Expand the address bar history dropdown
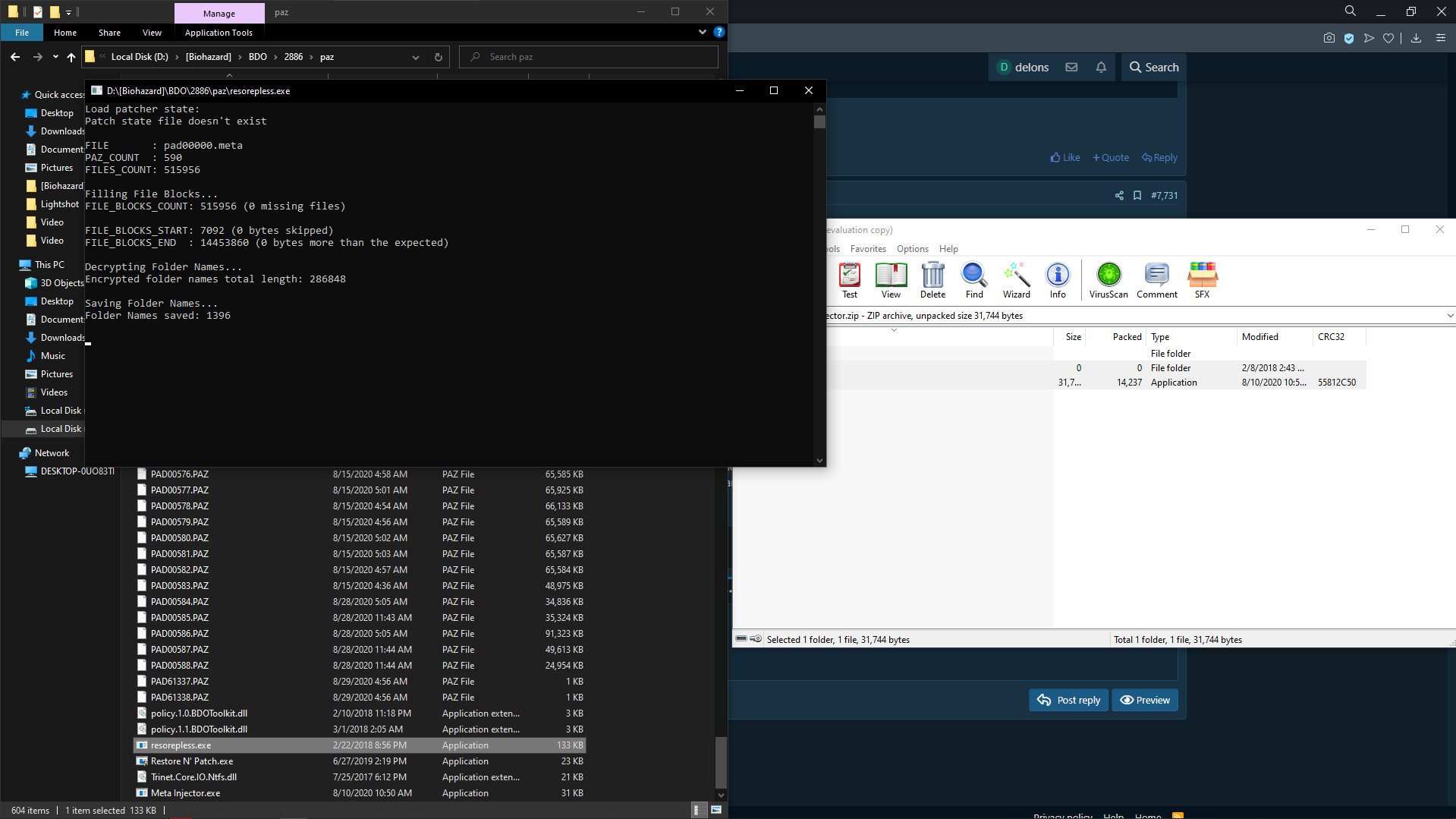 416,58
